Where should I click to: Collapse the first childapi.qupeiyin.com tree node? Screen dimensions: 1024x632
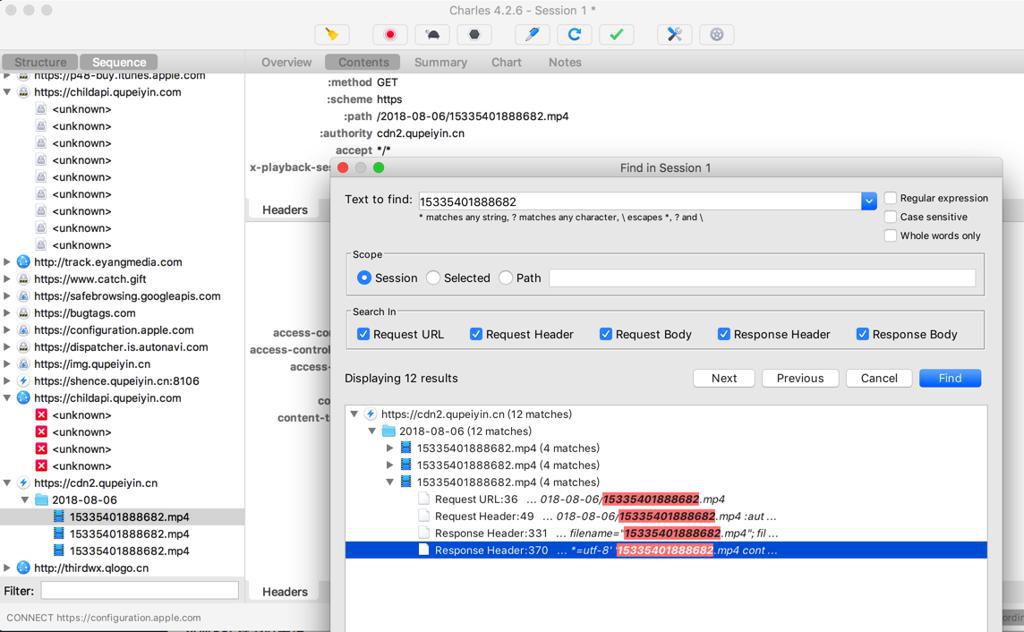pyautogui.click(x=7, y=92)
